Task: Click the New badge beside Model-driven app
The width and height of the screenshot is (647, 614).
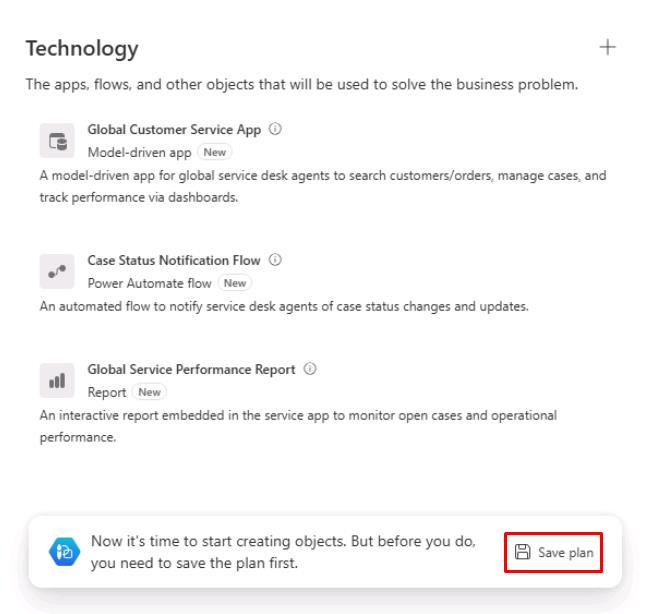Action: pyautogui.click(x=215, y=152)
